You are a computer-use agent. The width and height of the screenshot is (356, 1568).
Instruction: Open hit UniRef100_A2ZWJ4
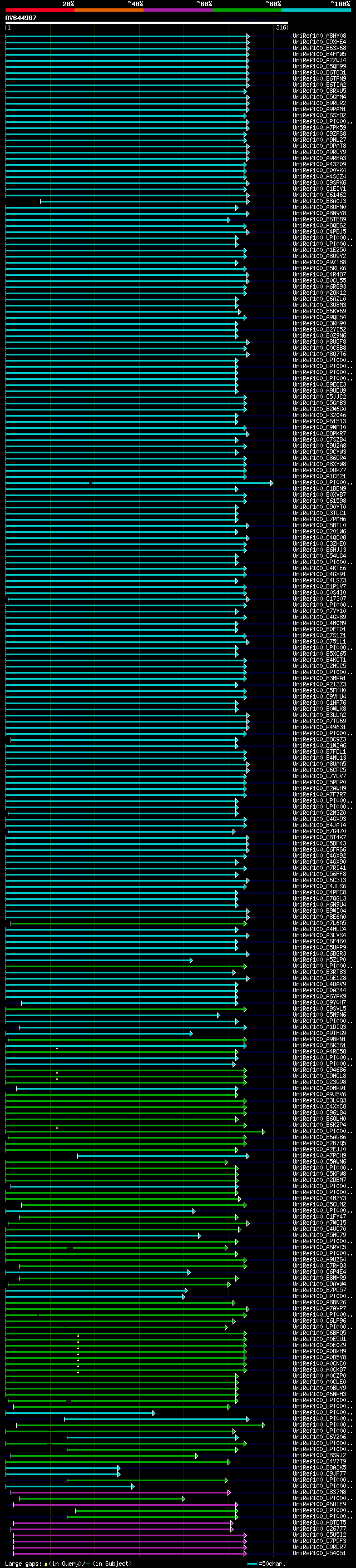pyautogui.click(x=319, y=60)
